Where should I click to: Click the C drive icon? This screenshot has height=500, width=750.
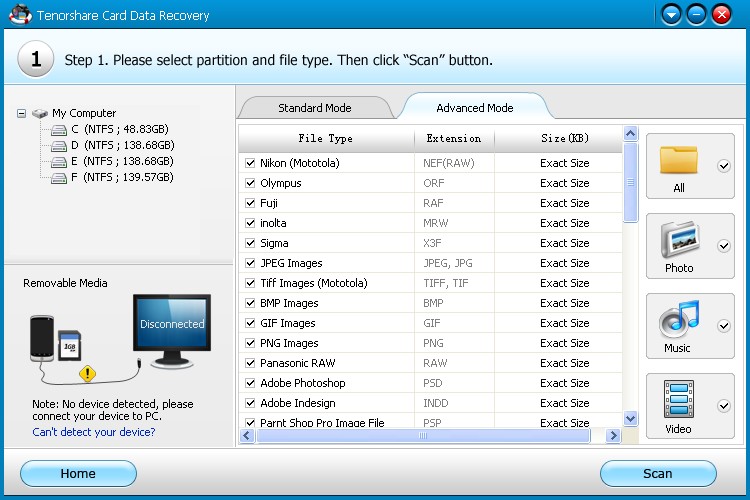pyautogui.click(x=58, y=130)
